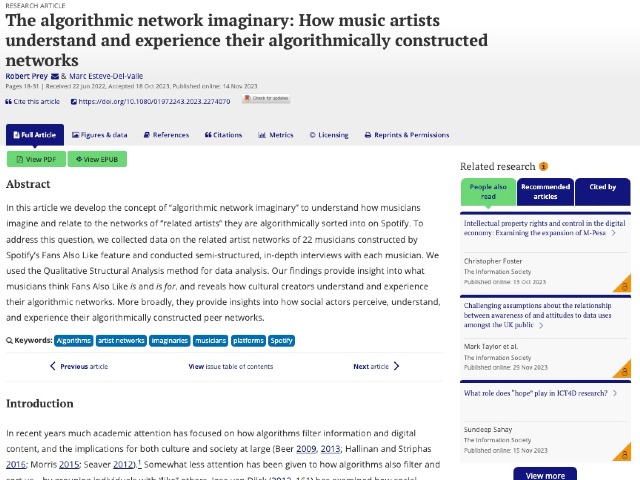
Task: Select the Metrics tab
Action: coord(276,134)
